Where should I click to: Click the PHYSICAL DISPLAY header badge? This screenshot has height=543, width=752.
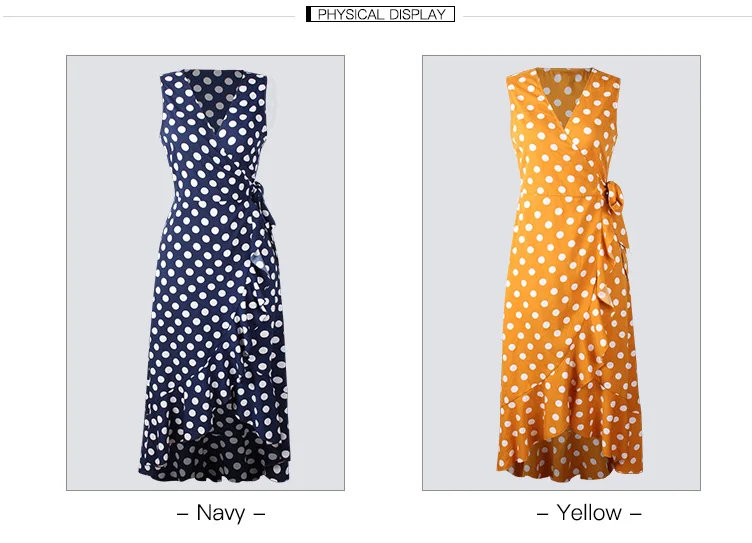point(380,14)
